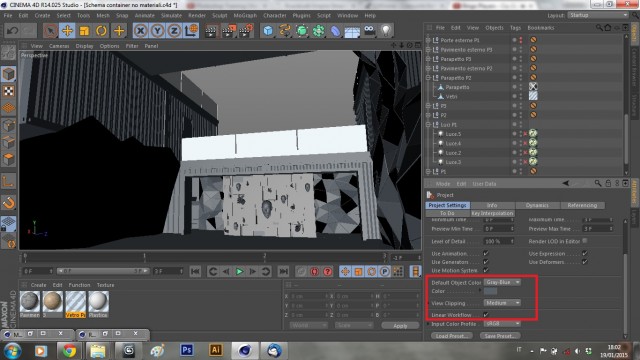This screenshot has height=360, width=640.
Task: Click the Render View clapperboard icon
Action: (211, 31)
